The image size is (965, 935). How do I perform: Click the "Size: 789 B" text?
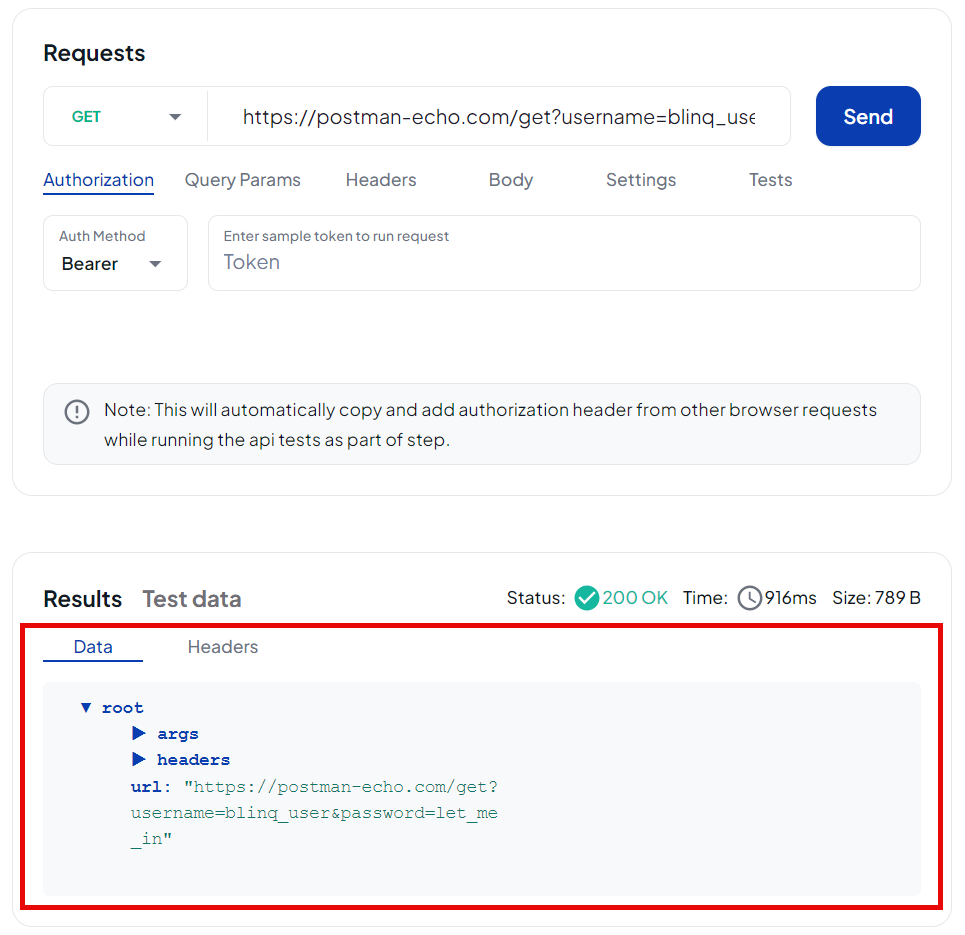pos(876,598)
